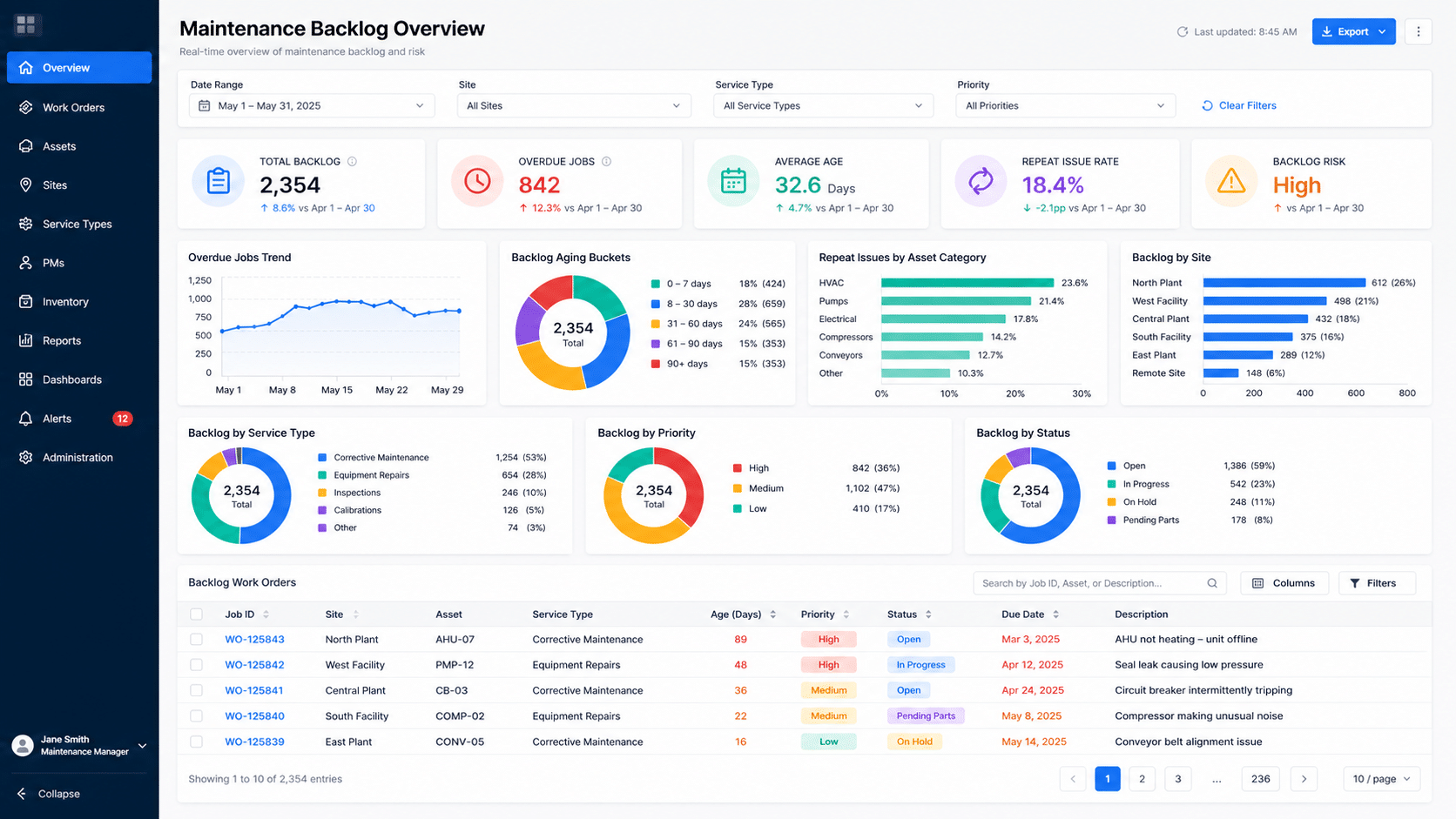Click the next page arrow
Image resolution: width=1456 pixels, height=819 pixels.
coord(1304,779)
